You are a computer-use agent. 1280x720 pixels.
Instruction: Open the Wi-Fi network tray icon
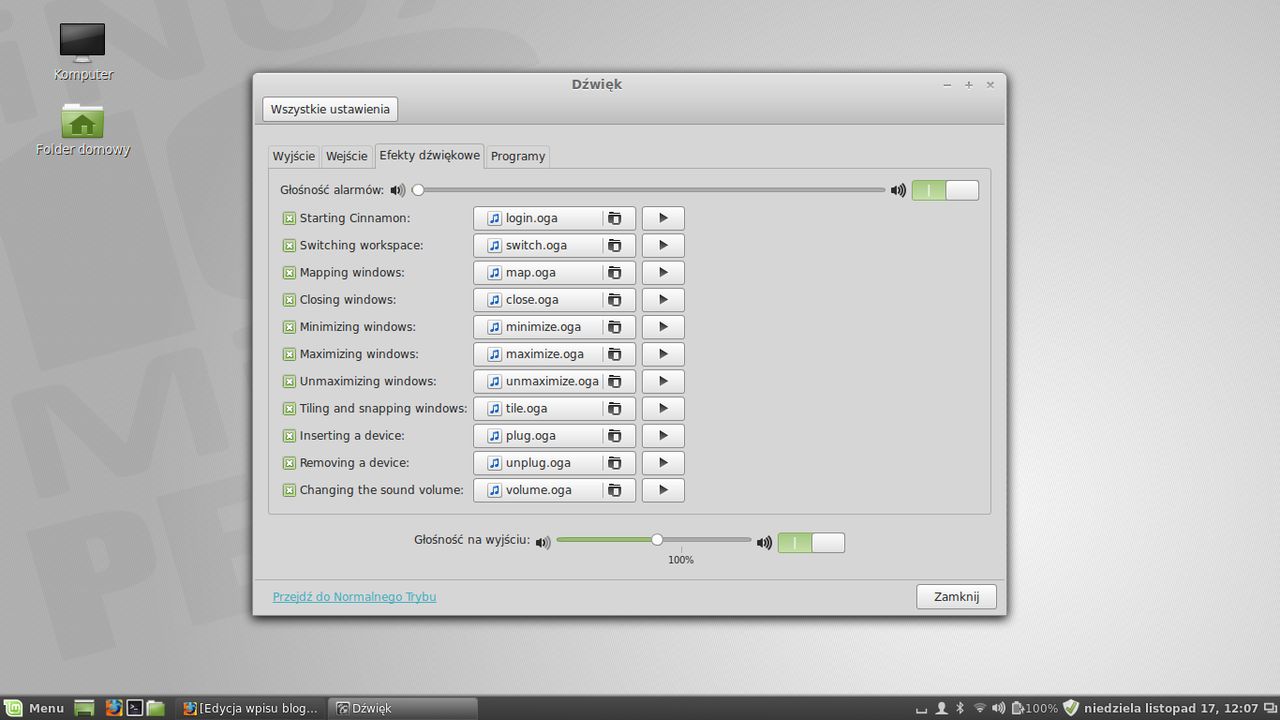pyautogui.click(x=980, y=708)
